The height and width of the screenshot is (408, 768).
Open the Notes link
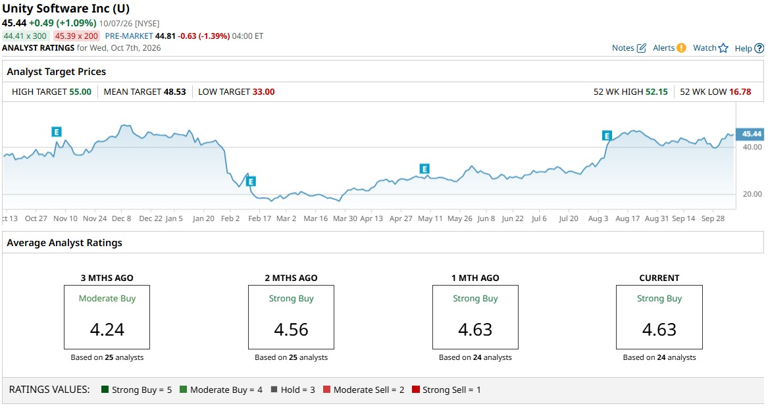[623, 48]
